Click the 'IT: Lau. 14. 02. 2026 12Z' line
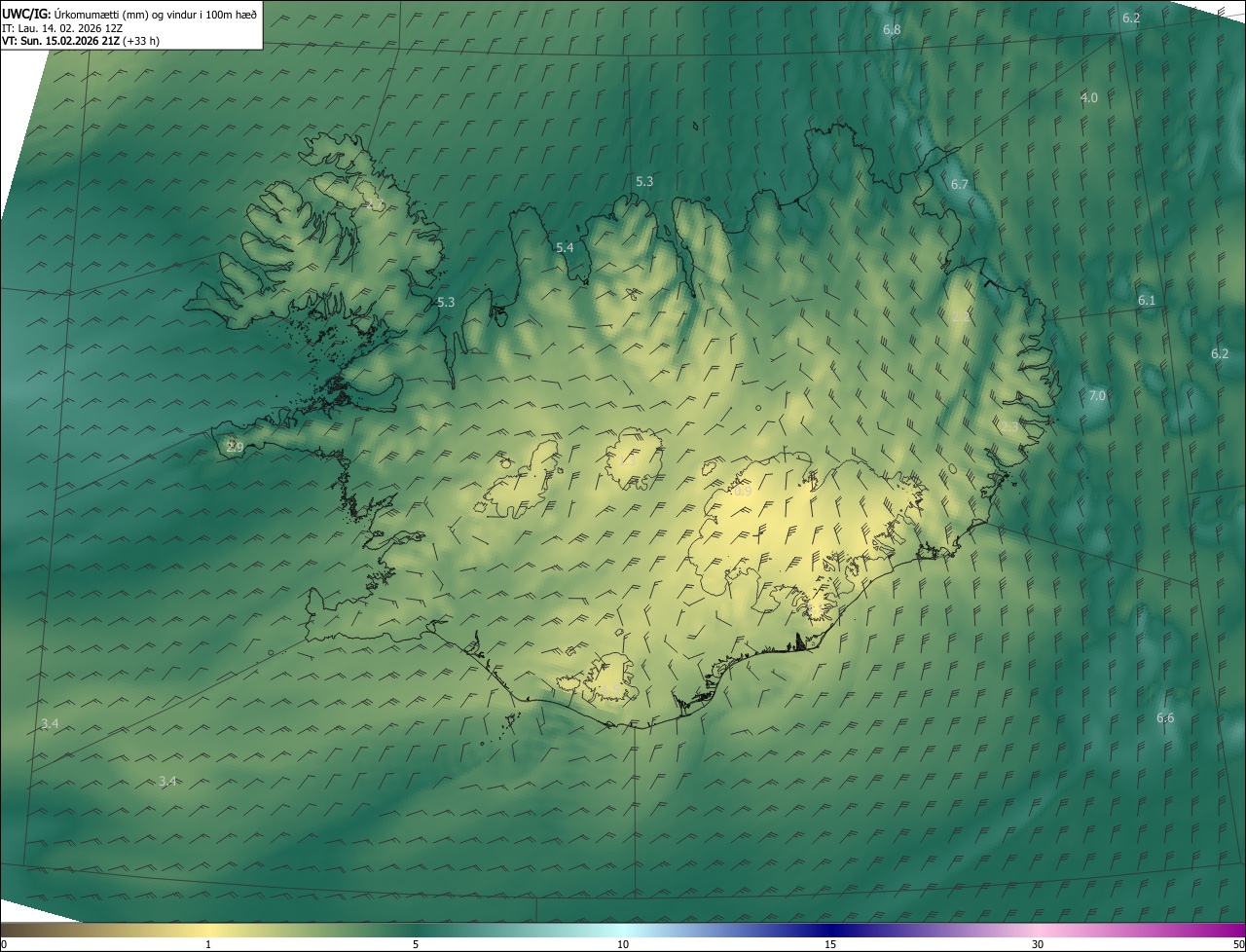Viewport: 1246px width, 952px height. pyautogui.click(x=62, y=28)
